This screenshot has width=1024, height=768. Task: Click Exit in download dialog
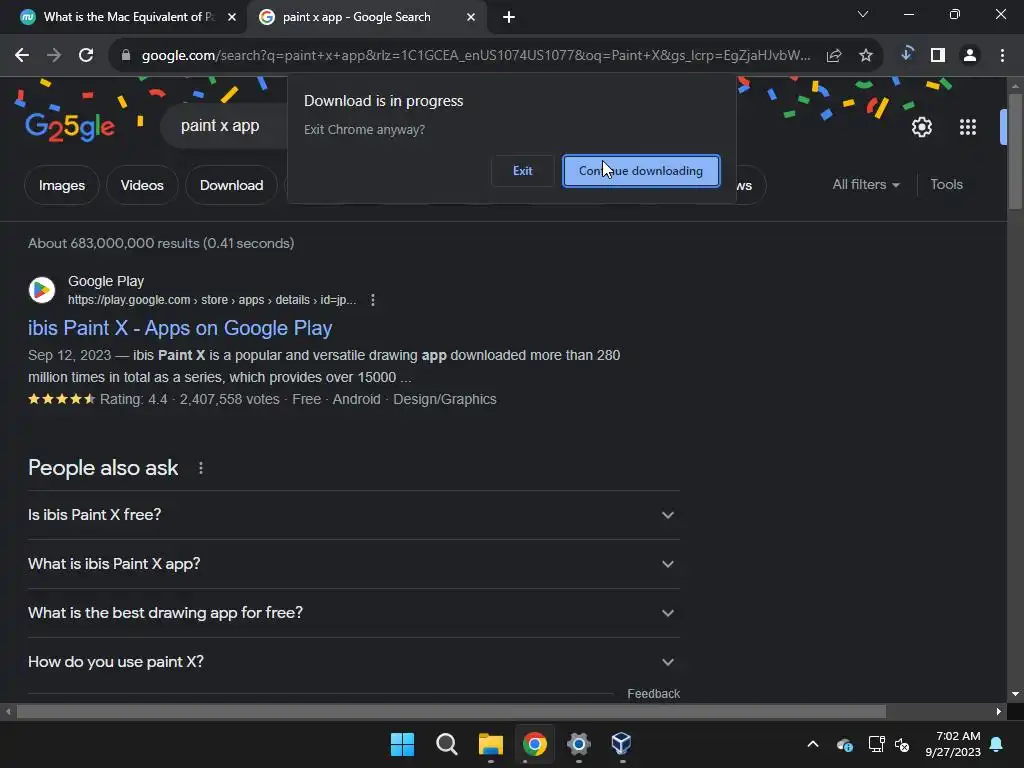click(x=522, y=171)
